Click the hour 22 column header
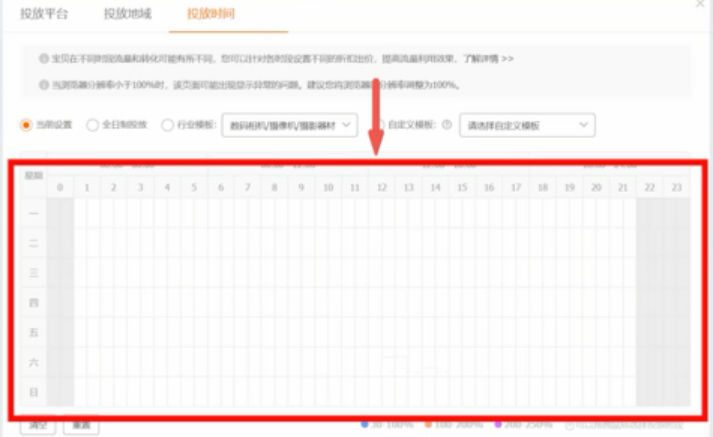This screenshot has height=437, width=713. click(650, 187)
